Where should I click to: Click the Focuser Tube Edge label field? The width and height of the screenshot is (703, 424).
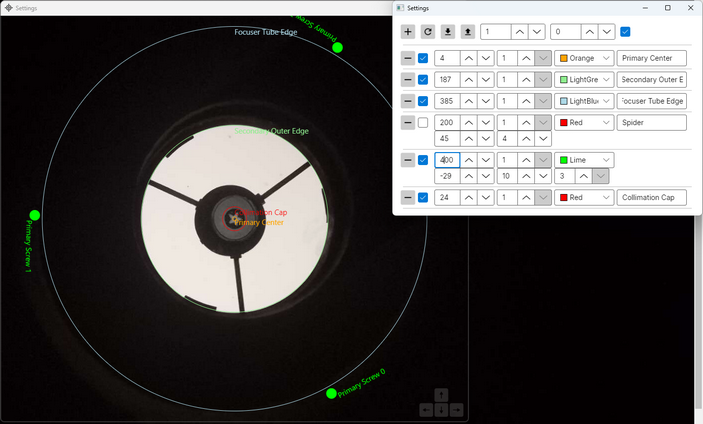651,101
